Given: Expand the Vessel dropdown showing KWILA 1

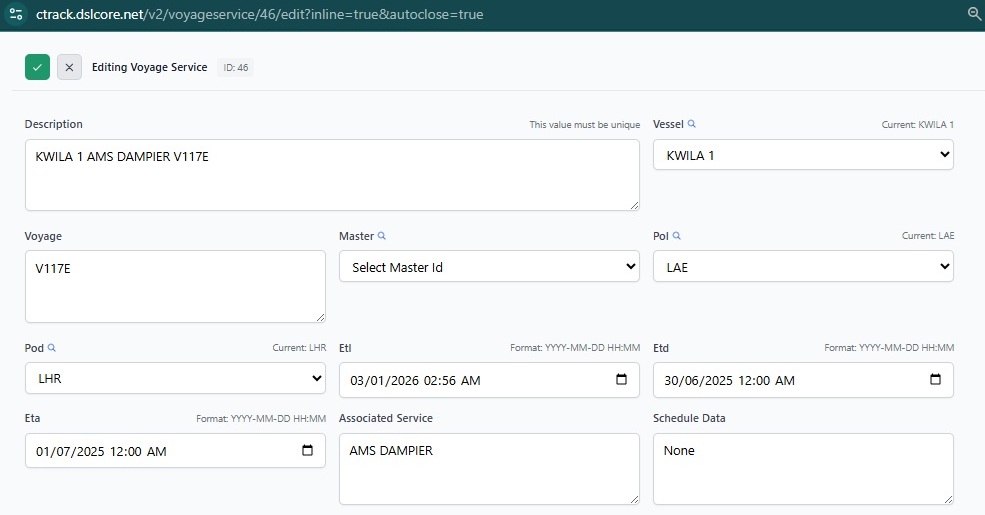Looking at the screenshot, I should (x=802, y=155).
